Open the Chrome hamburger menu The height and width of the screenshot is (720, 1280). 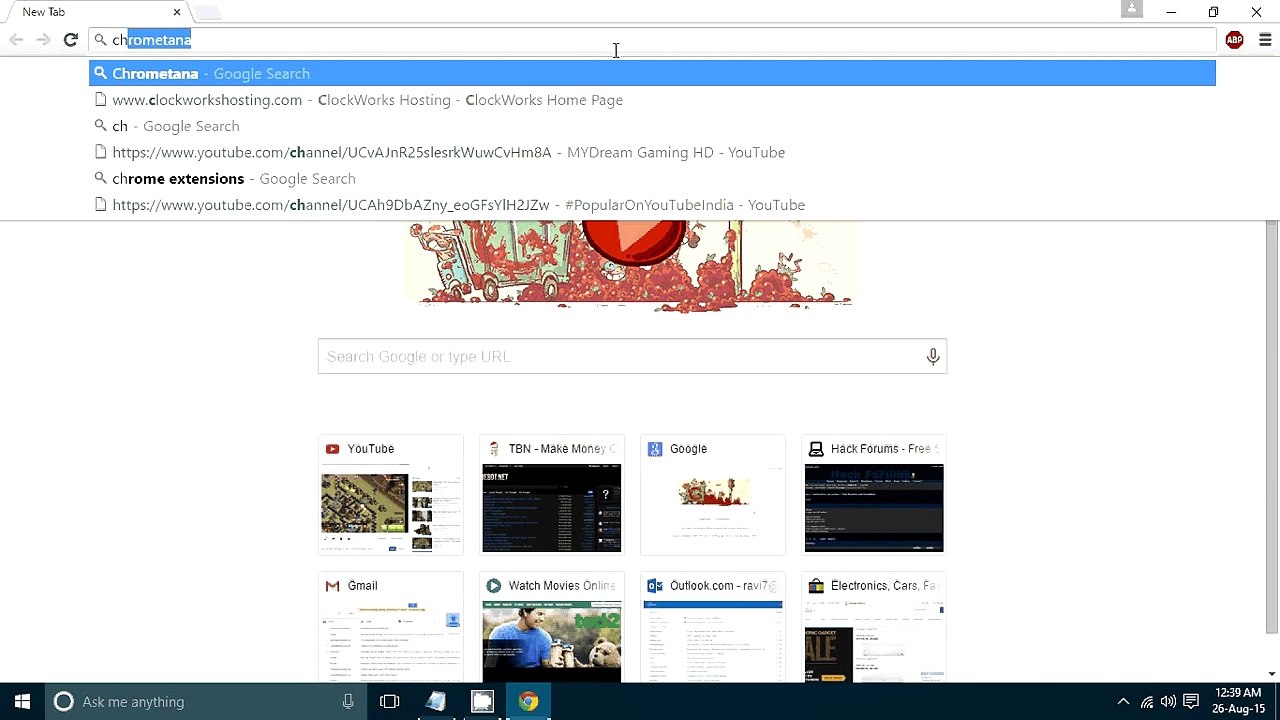point(1265,40)
